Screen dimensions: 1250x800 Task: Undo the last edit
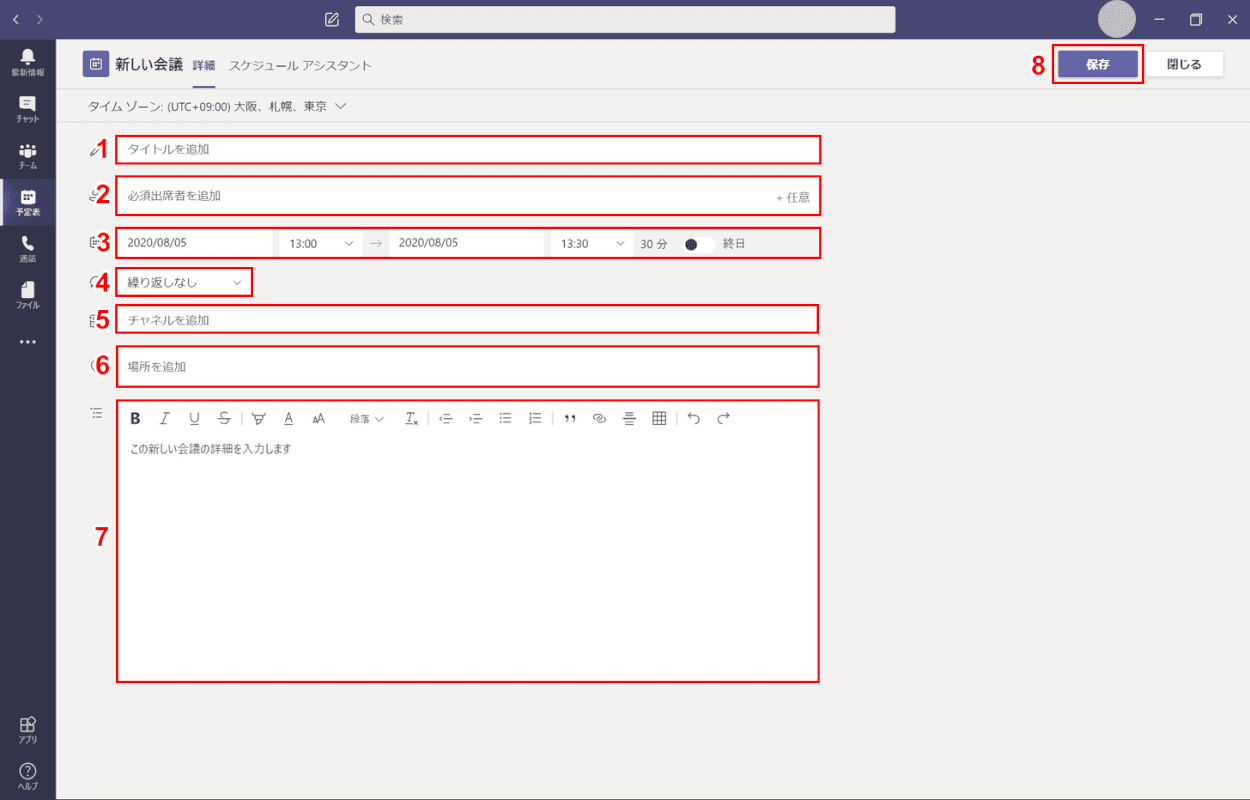[694, 419]
